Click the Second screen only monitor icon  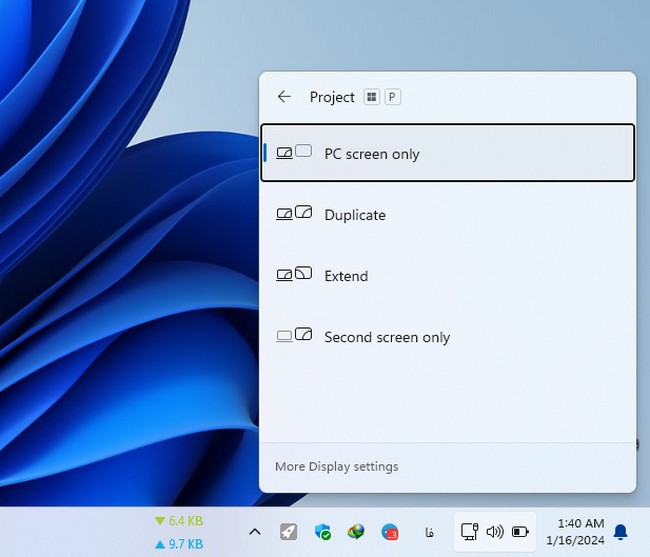(x=294, y=335)
